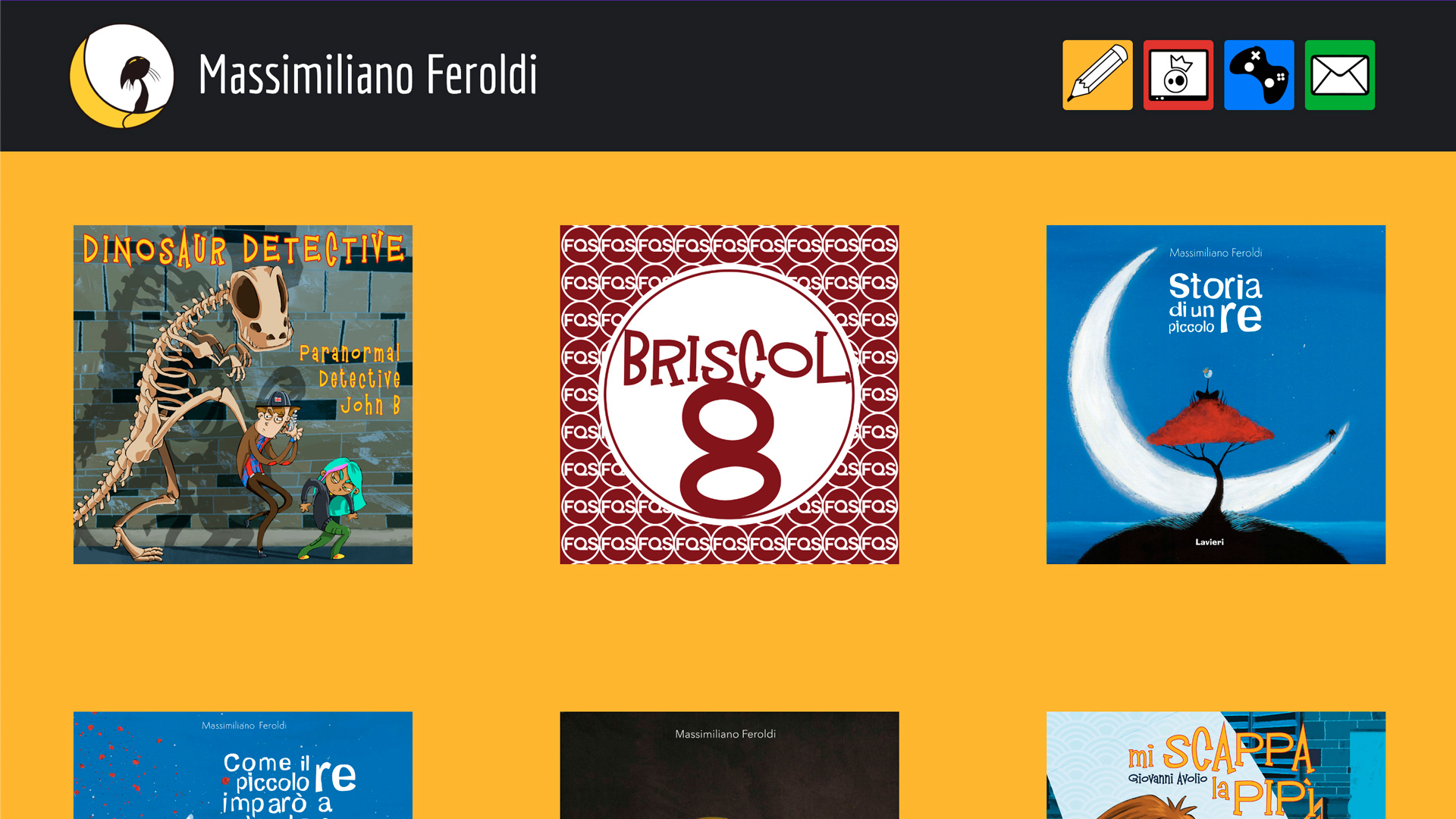Open the Mi scappa la pipì cover
This screenshot has height=819, width=1456.
click(1216, 765)
